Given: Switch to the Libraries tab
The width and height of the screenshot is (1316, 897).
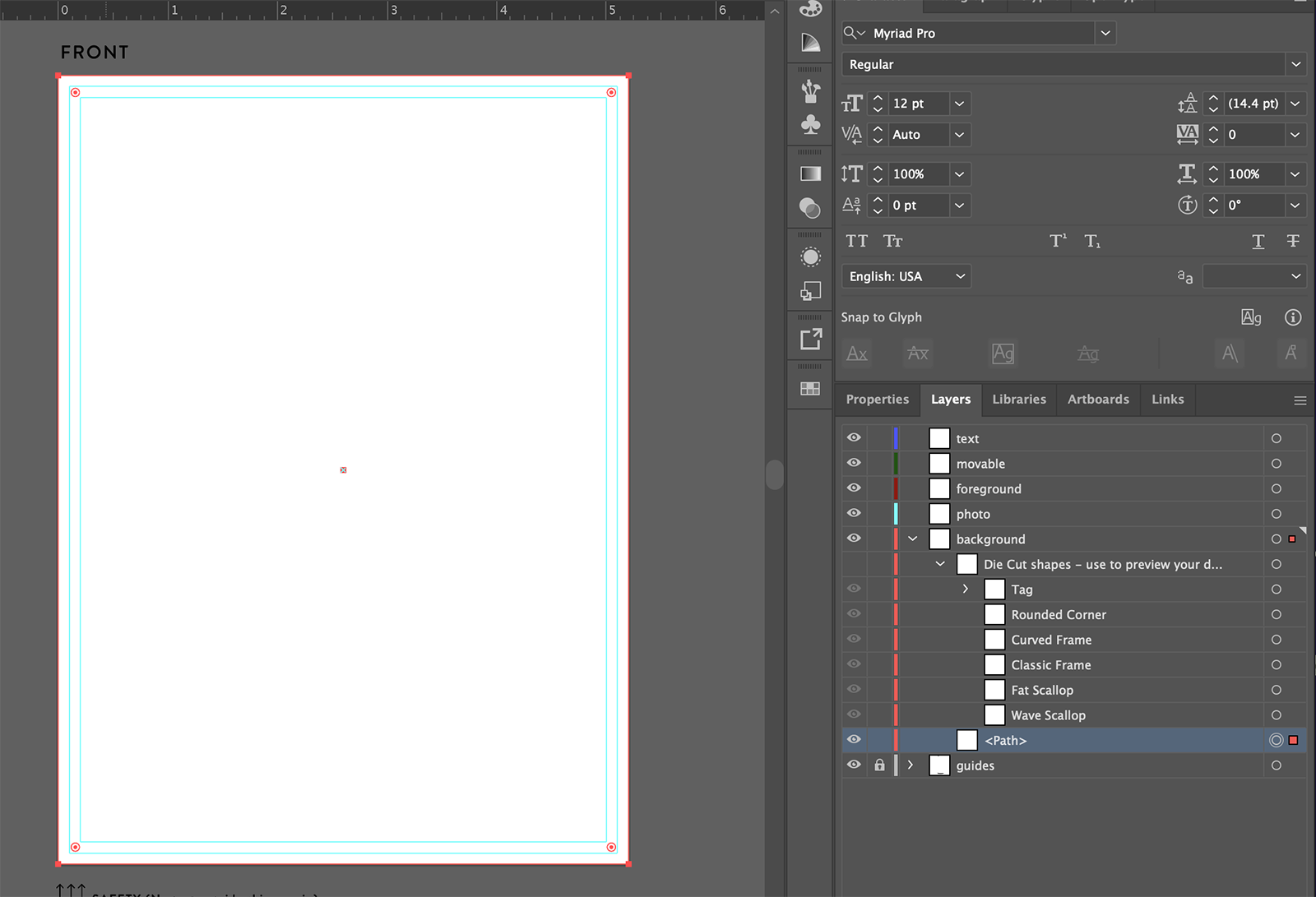Looking at the screenshot, I should (x=1019, y=400).
